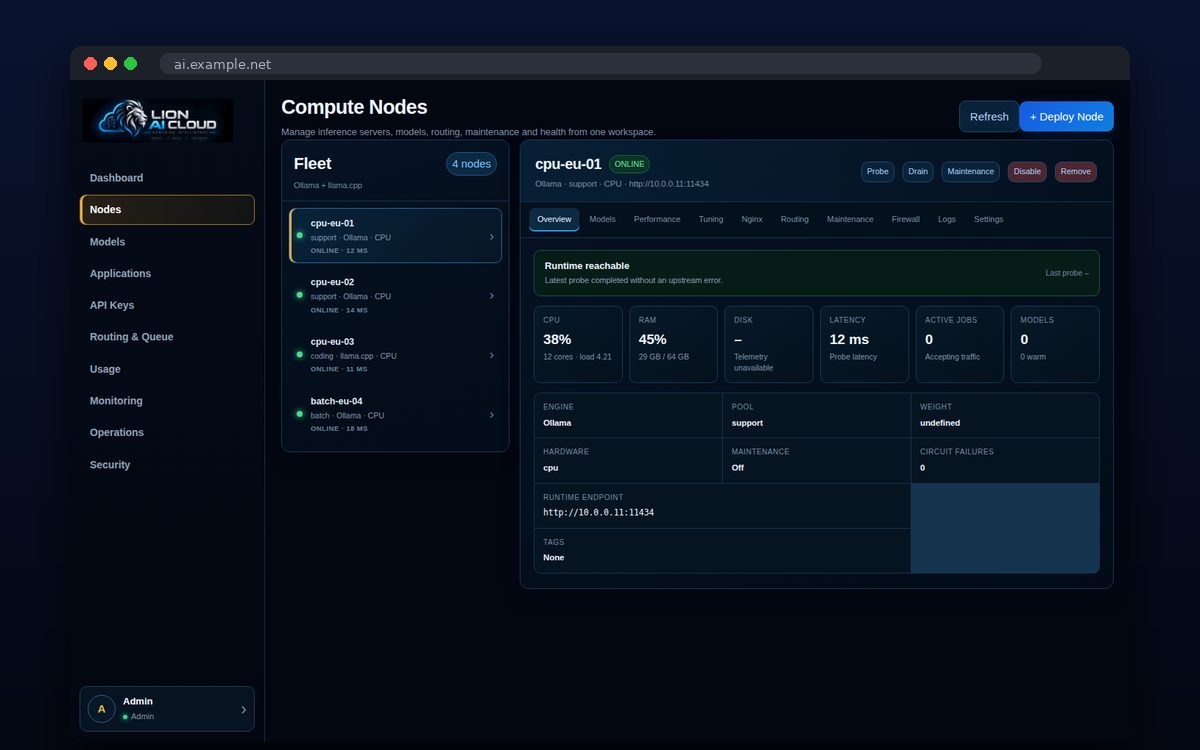1200x750 pixels.
Task: Open Applications in sidebar
Action: click(167, 273)
